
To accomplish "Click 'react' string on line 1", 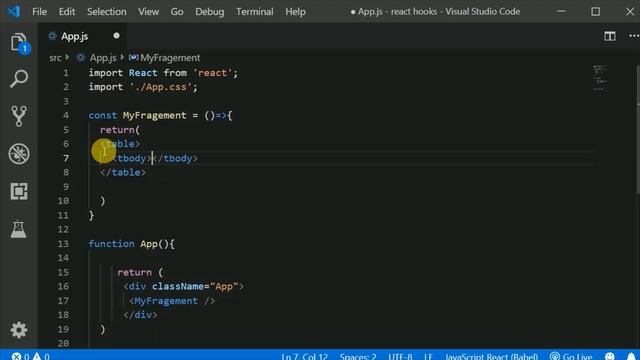I will click(212, 73).
